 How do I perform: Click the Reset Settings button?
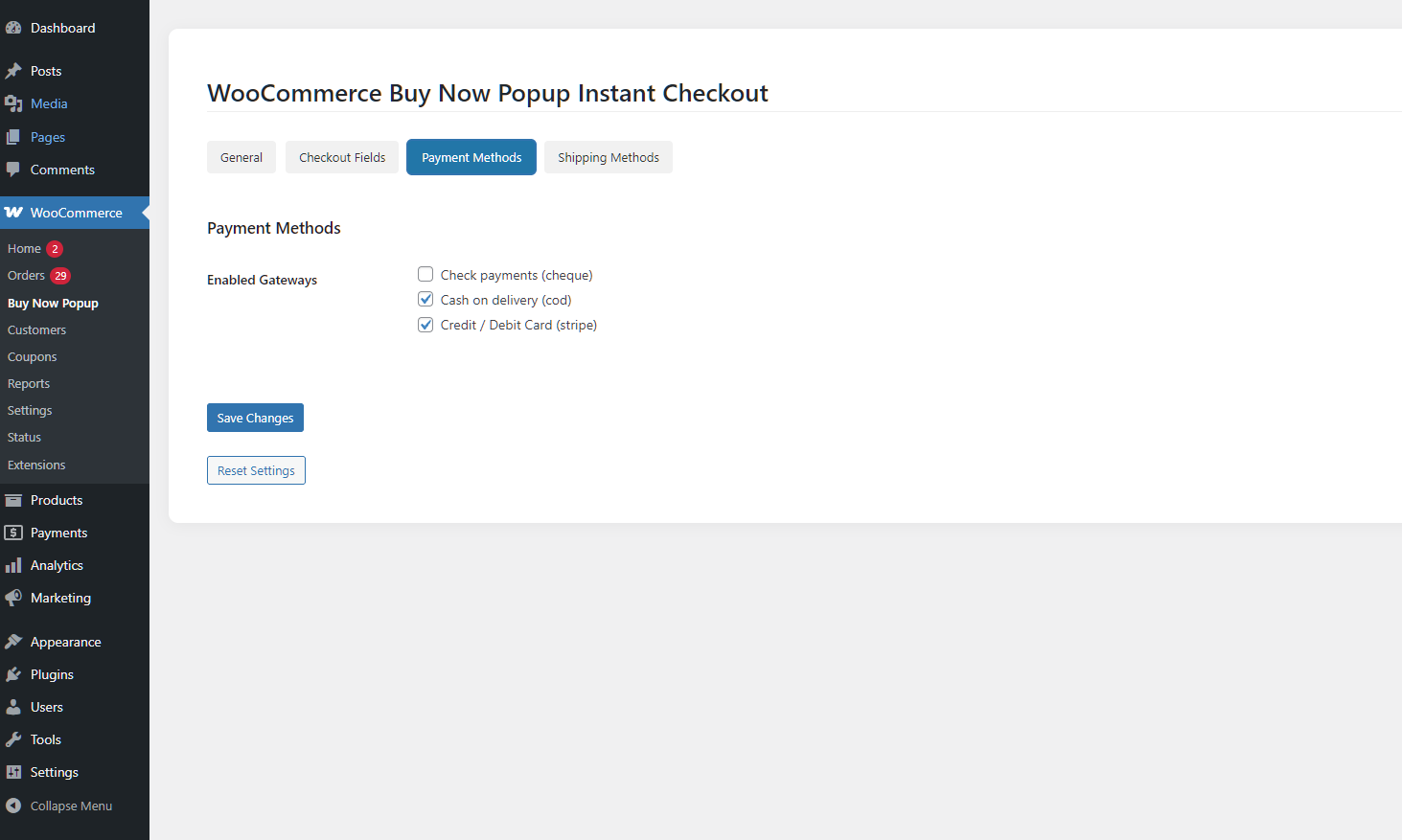(x=256, y=470)
